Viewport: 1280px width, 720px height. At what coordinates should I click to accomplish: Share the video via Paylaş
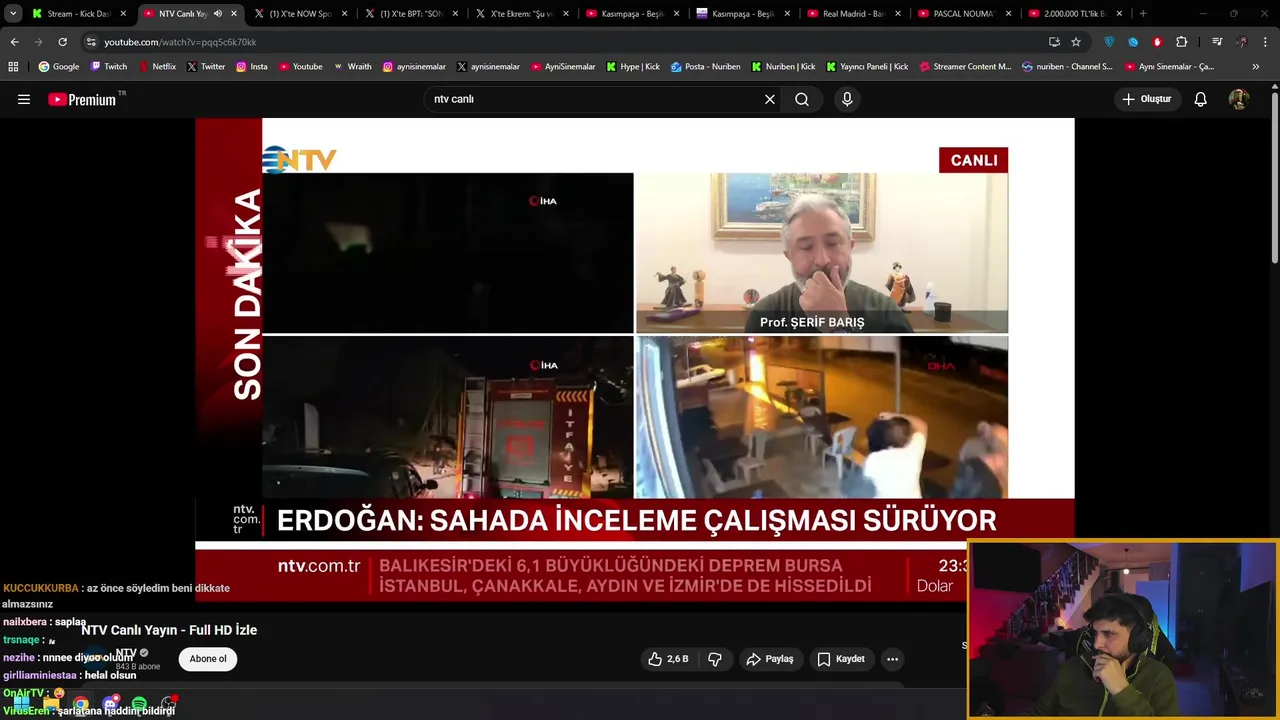coord(771,659)
